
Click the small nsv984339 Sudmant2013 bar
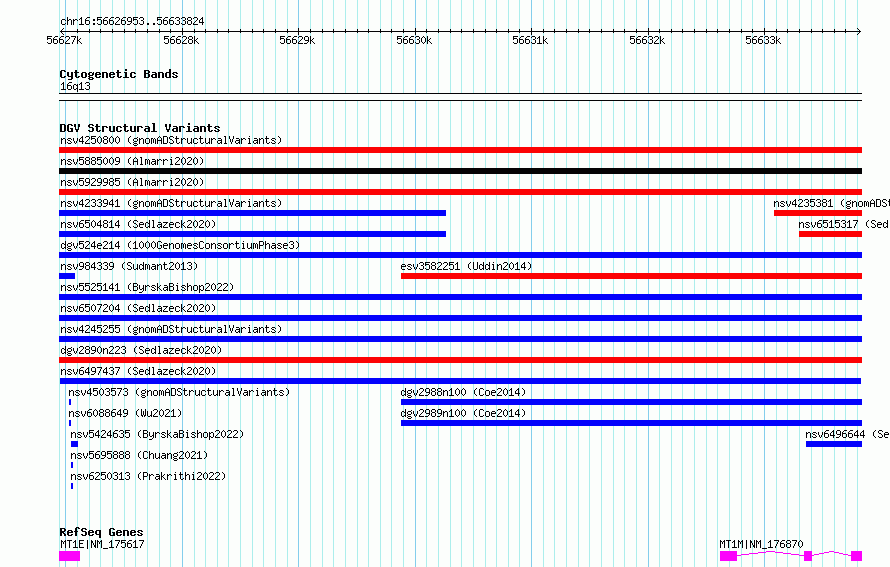(x=67, y=276)
